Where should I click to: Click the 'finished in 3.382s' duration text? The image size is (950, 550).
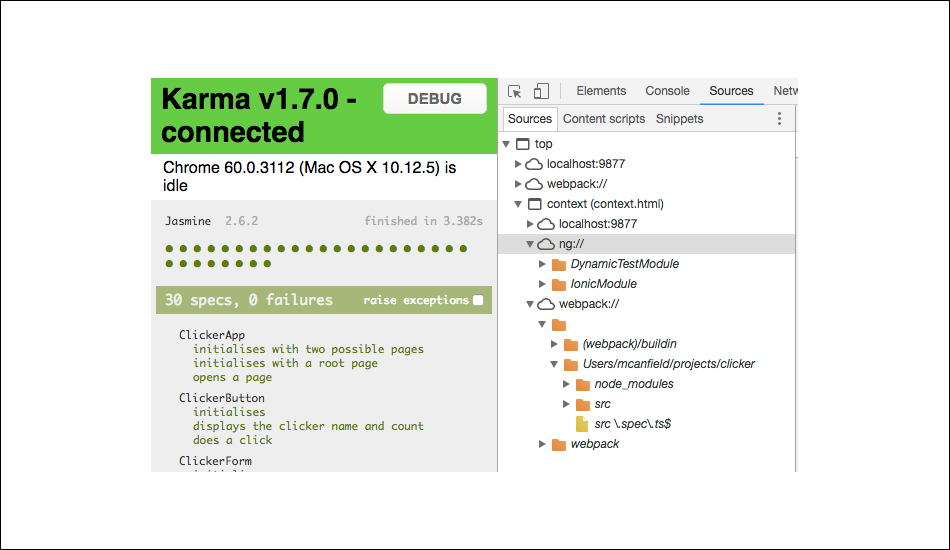(423, 221)
